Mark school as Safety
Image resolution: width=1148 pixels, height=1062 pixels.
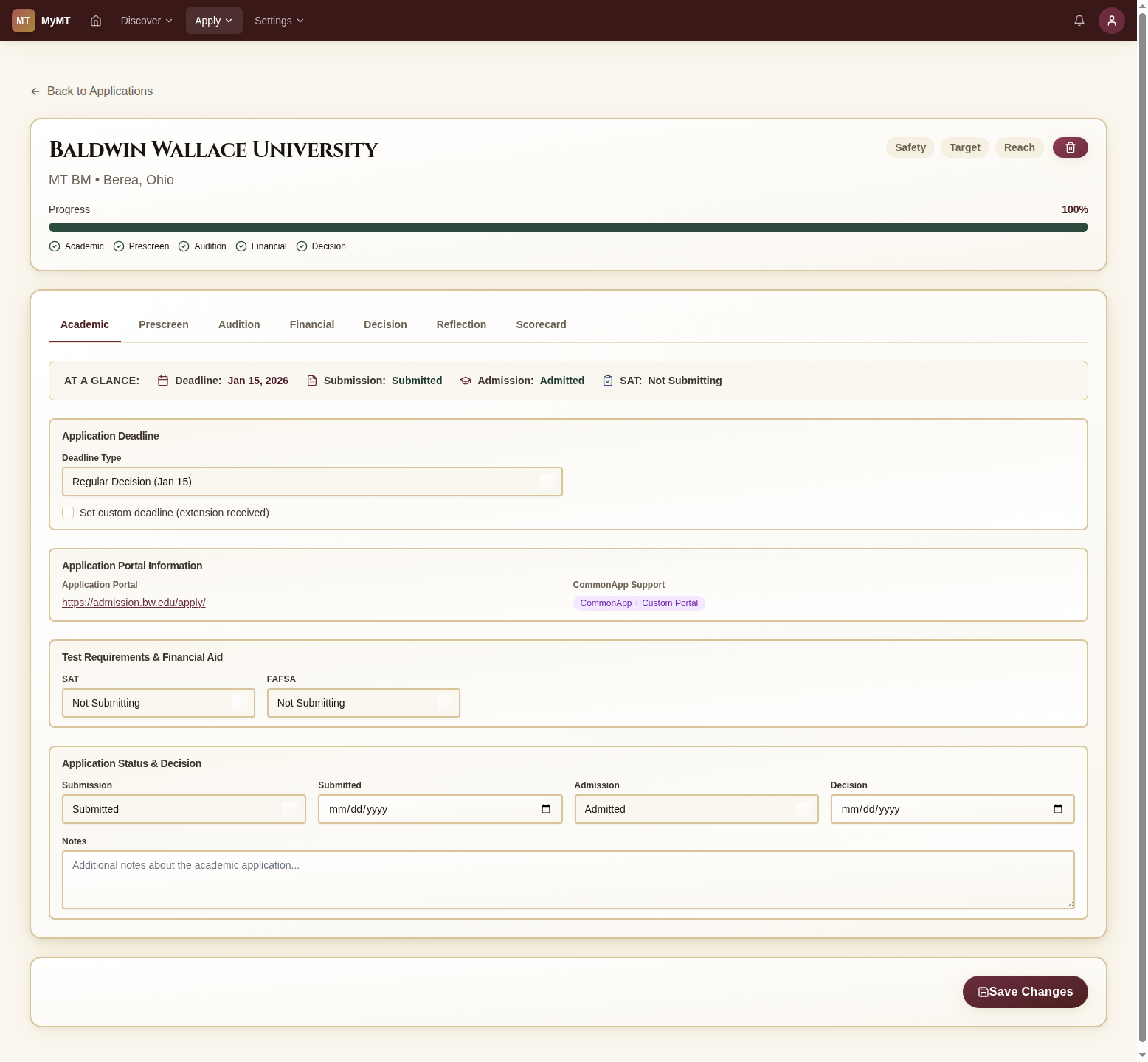pyautogui.click(x=910, y=147)
